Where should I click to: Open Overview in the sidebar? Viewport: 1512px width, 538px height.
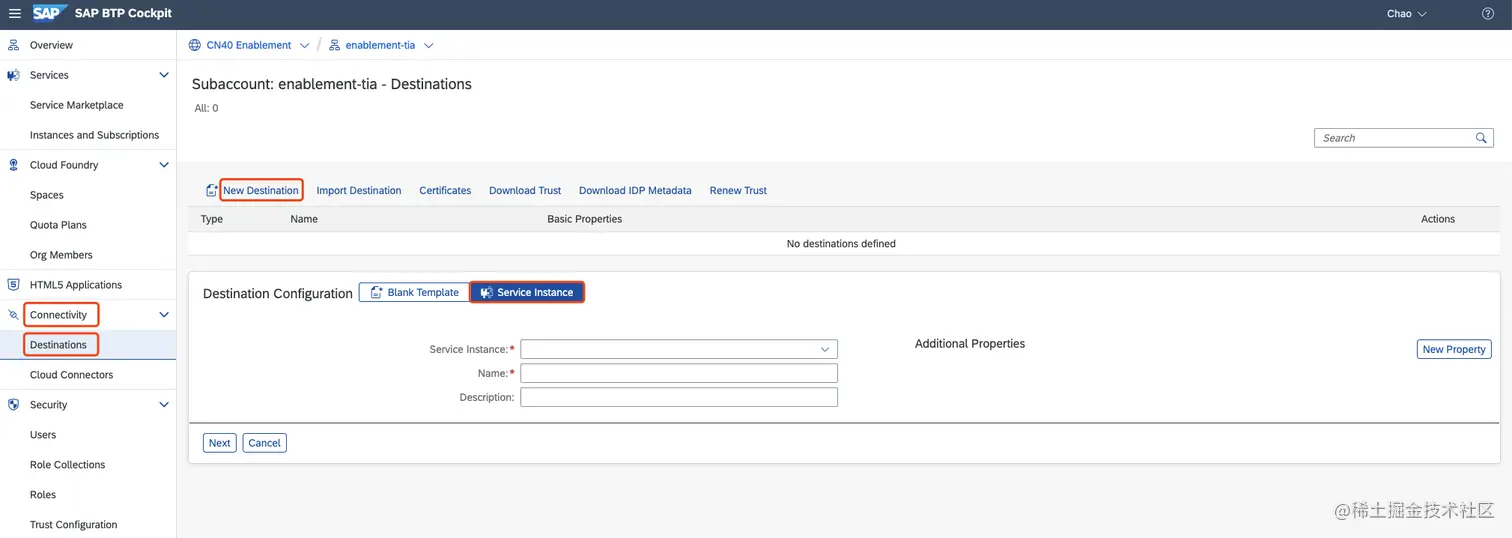pos(51,45)
